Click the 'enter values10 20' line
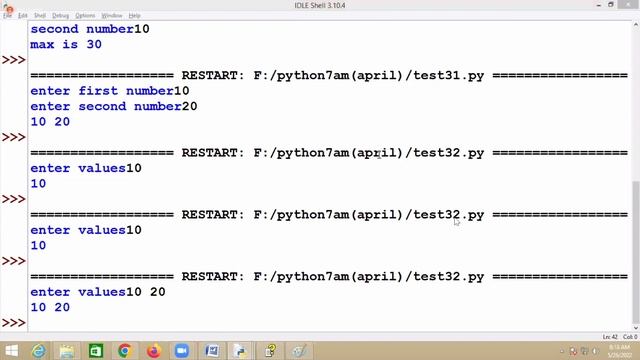The width and height of the screenshot is (640, 360). (x=98, y=292)
